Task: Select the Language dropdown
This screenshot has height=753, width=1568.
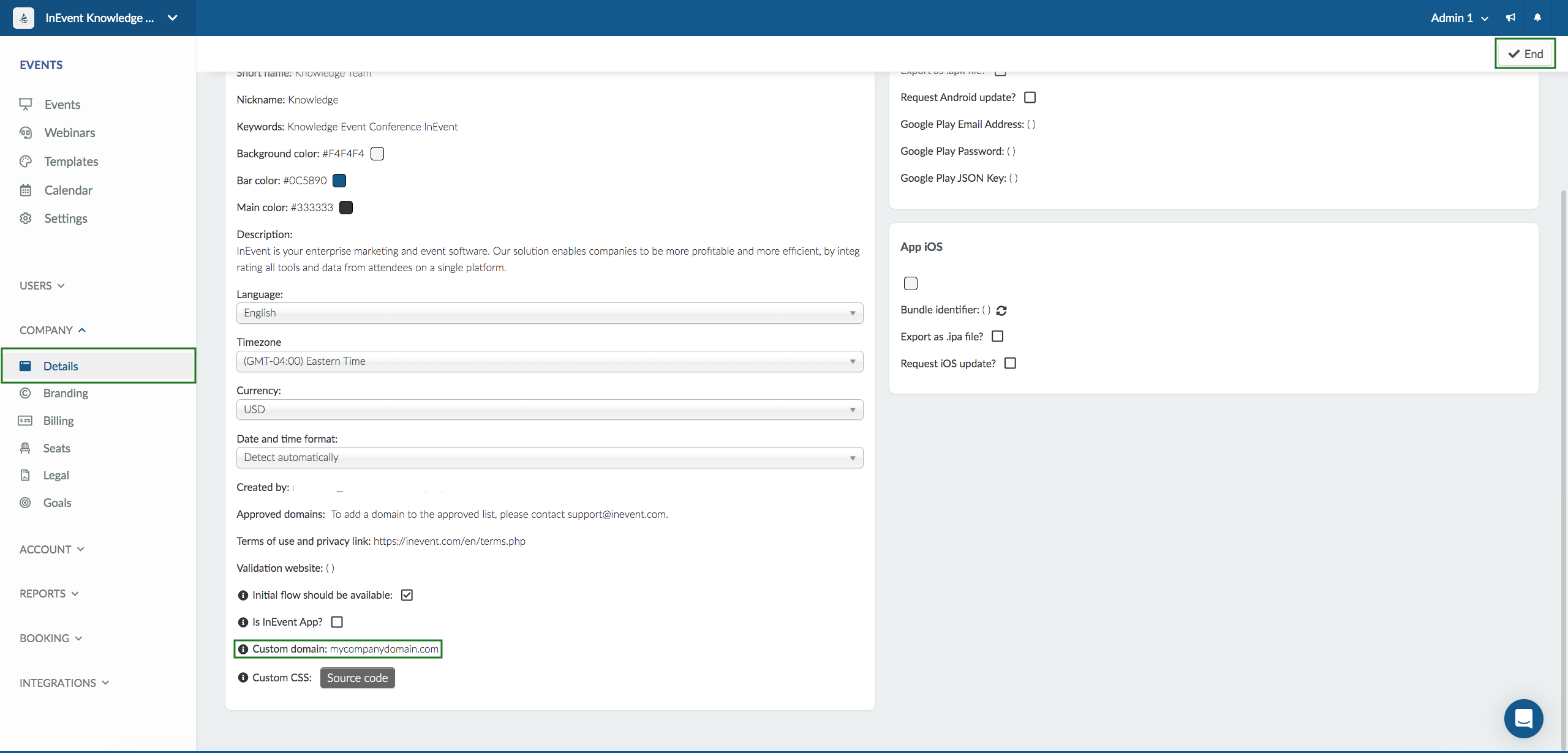Action: (x=549, y=312)
